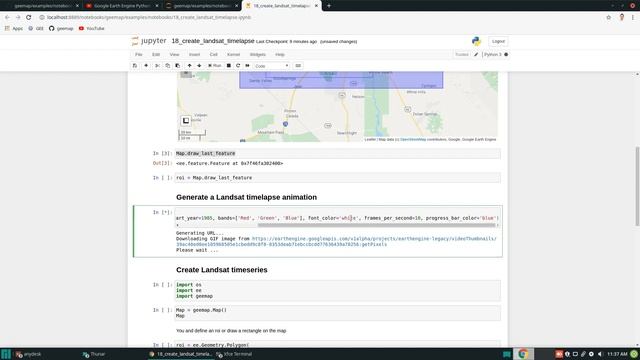This screenshot has height=360, width=640.
Task: Save and checkpoint the notebook via toolbar icon
Action: pyautogui.click(x=135, y=66)
